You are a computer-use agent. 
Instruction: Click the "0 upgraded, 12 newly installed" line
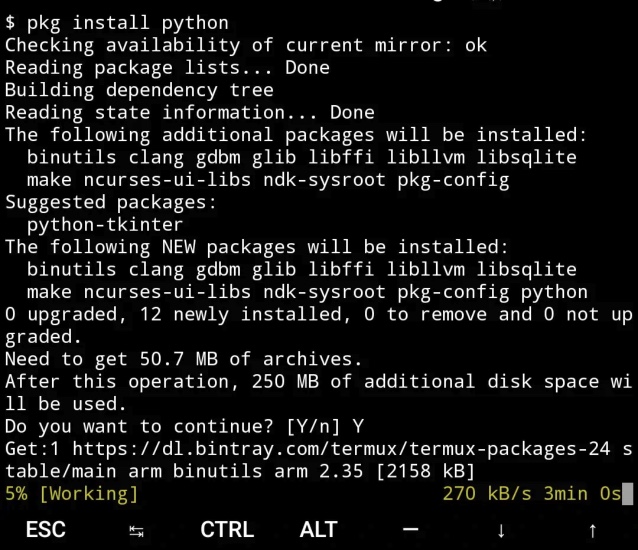[x=318, y=314]
